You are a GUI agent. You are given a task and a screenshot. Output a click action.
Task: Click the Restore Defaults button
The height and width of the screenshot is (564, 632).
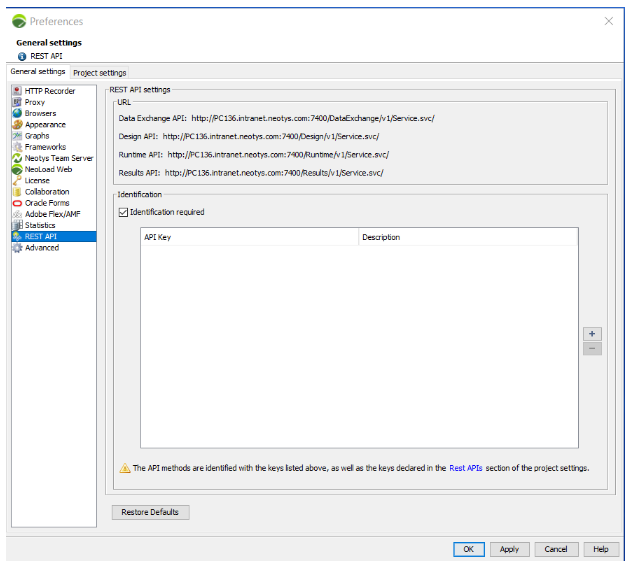(x=150, y=512)
